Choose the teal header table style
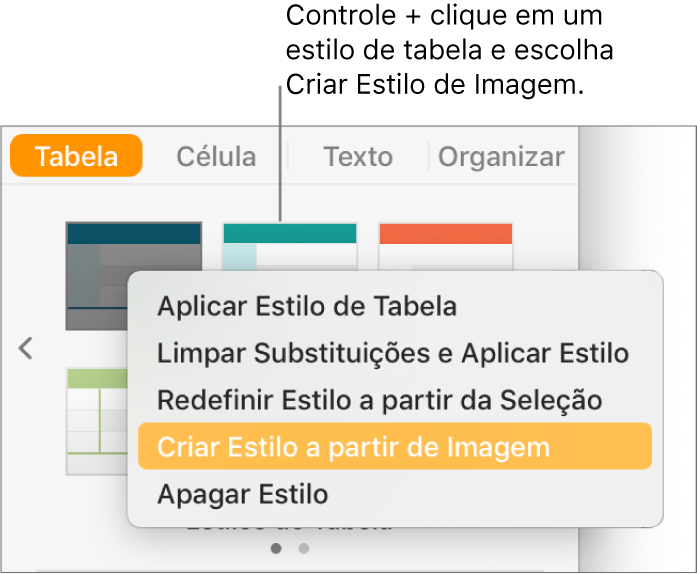Image resolution: width=697 pixels, height=574 pixels. (x=289, y=245)
